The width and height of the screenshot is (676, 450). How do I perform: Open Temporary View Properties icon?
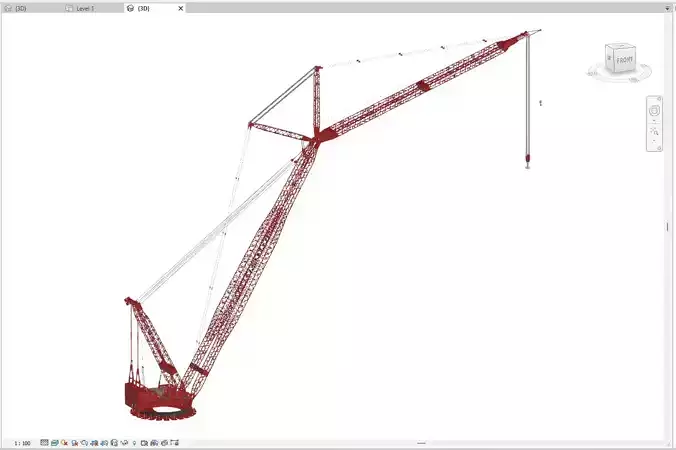pyautogui.click(x=144, y=443)
